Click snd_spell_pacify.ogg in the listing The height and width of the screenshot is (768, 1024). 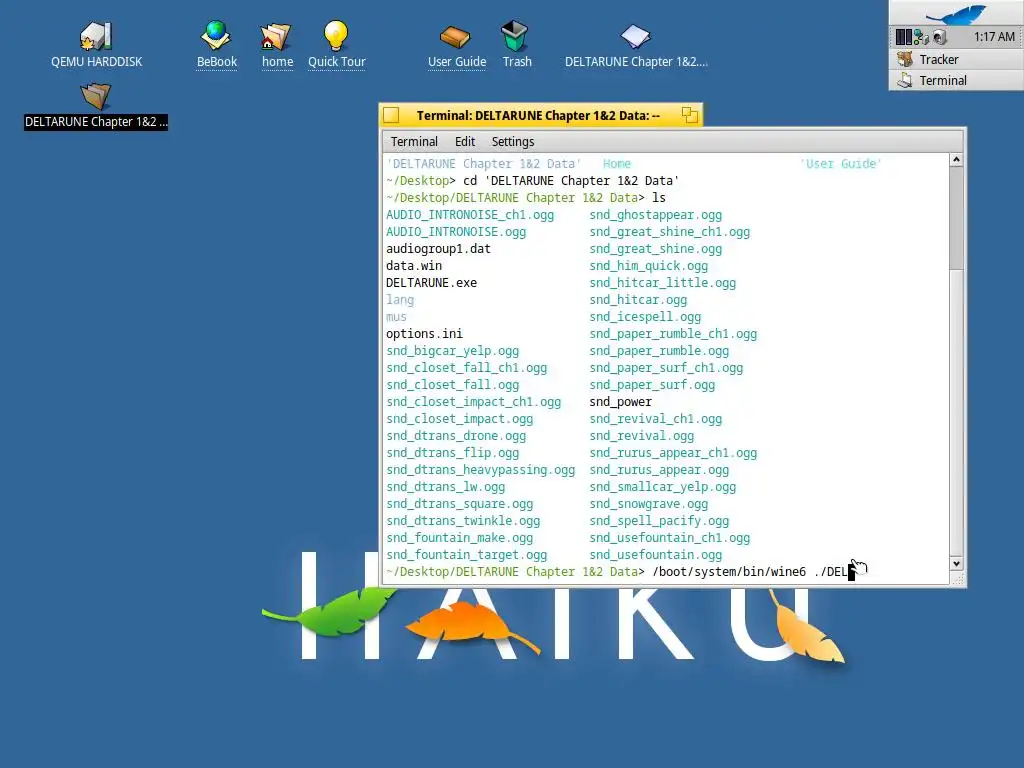(659, 520)
